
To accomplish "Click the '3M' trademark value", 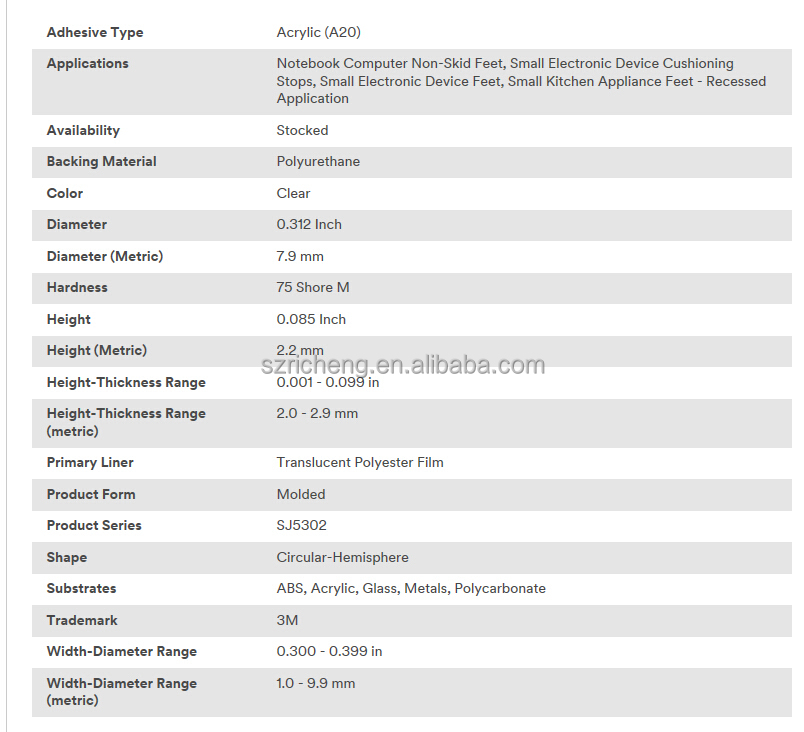I will 287,620.
